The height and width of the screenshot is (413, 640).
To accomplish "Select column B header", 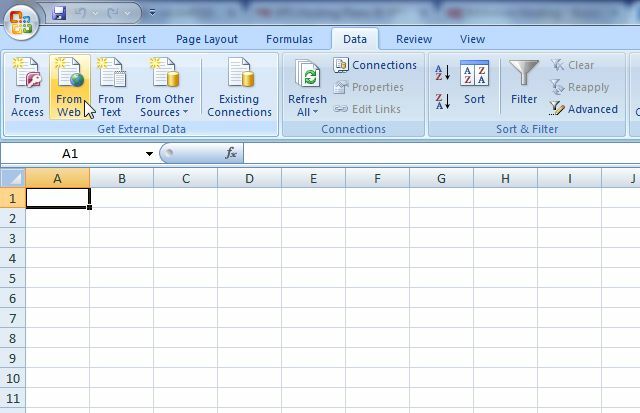I will pos(122,178).
